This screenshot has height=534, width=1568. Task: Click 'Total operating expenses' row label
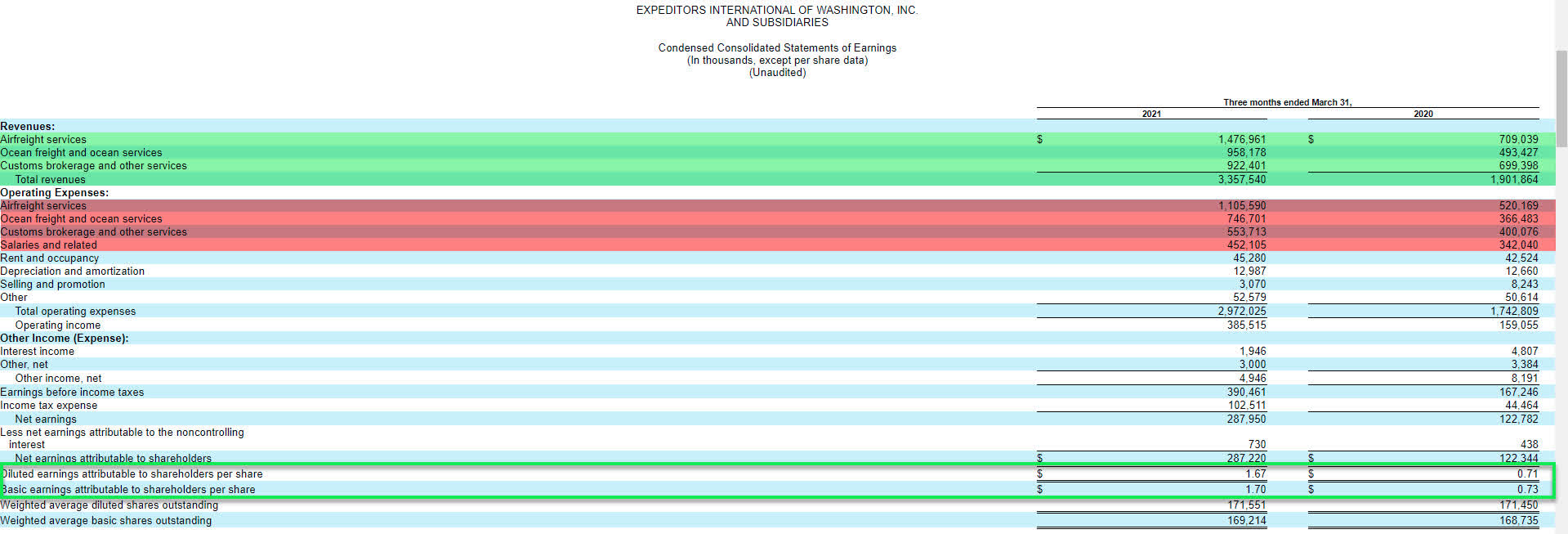[x=75, y=312]
